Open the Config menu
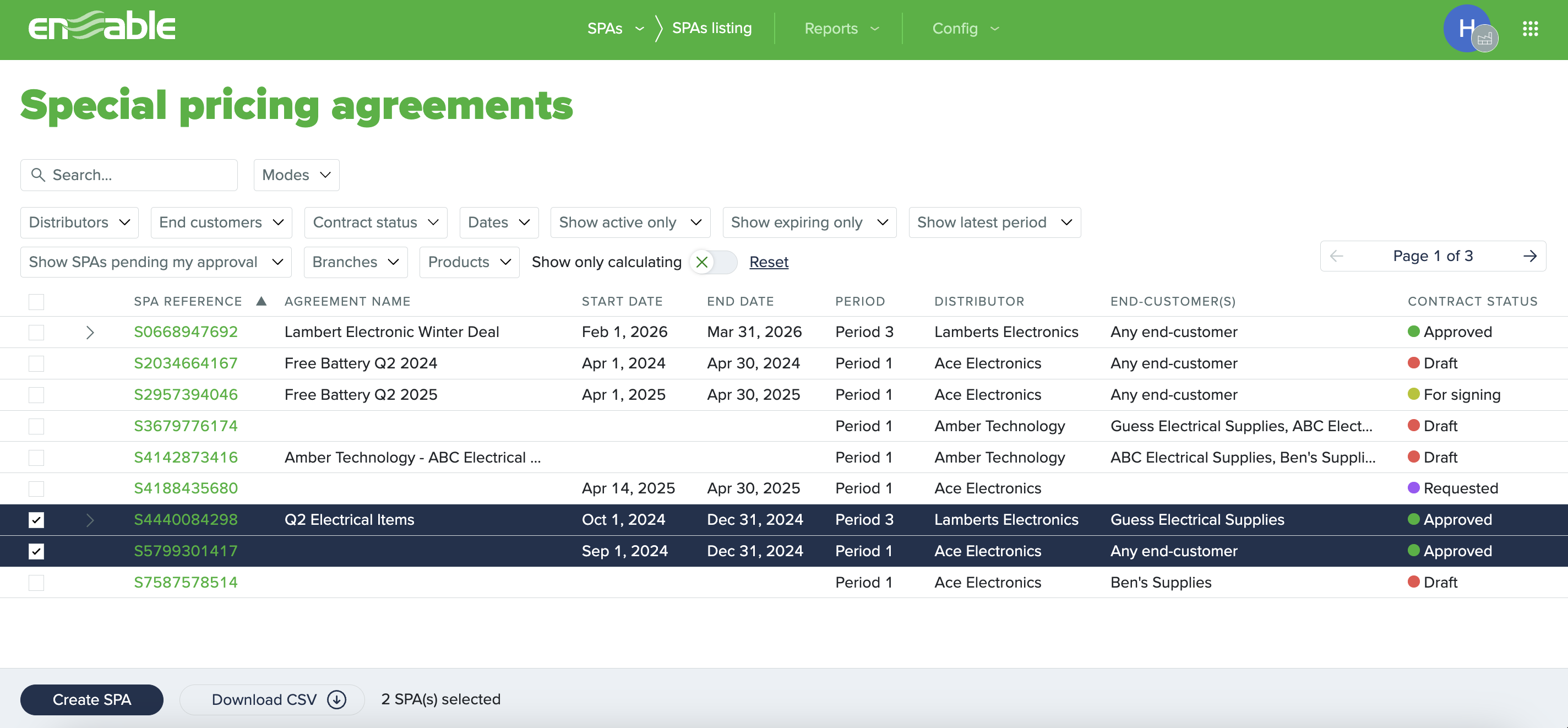 click(965, 29)
